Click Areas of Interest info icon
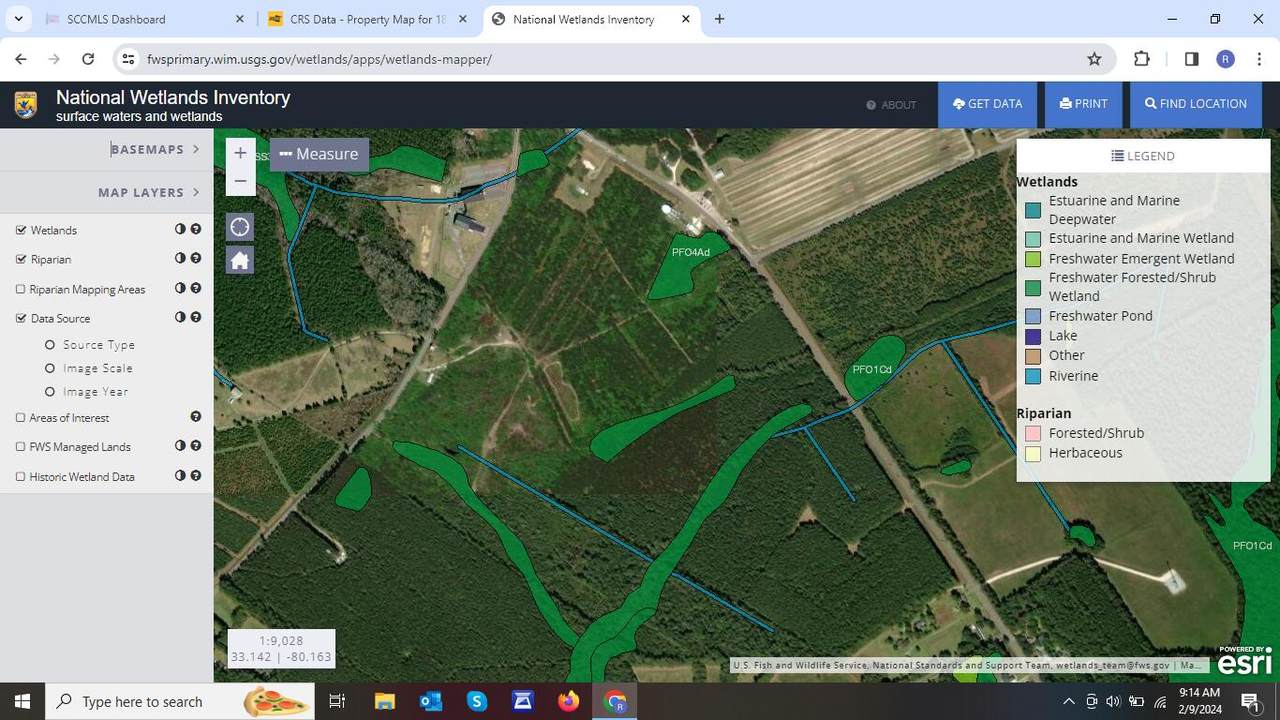Image resolution: width=1280 pixels, height=720 pixels. point(196,417)
